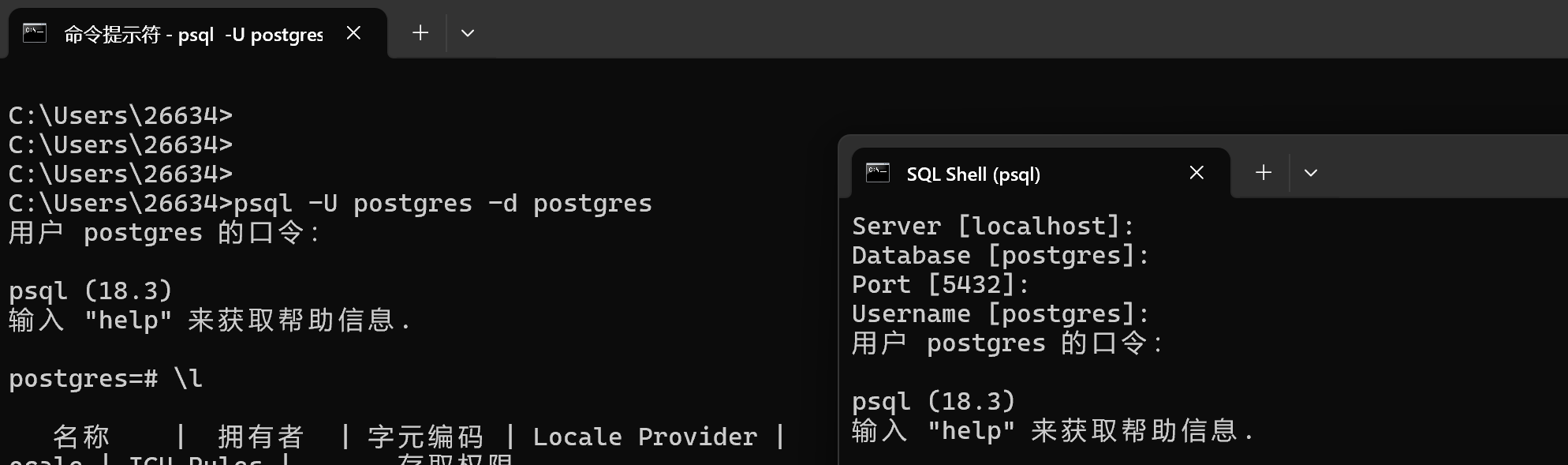Click the "psql -U postgres -d postgres" command text
Screen dimensions: 1568x465
point(443,204)
